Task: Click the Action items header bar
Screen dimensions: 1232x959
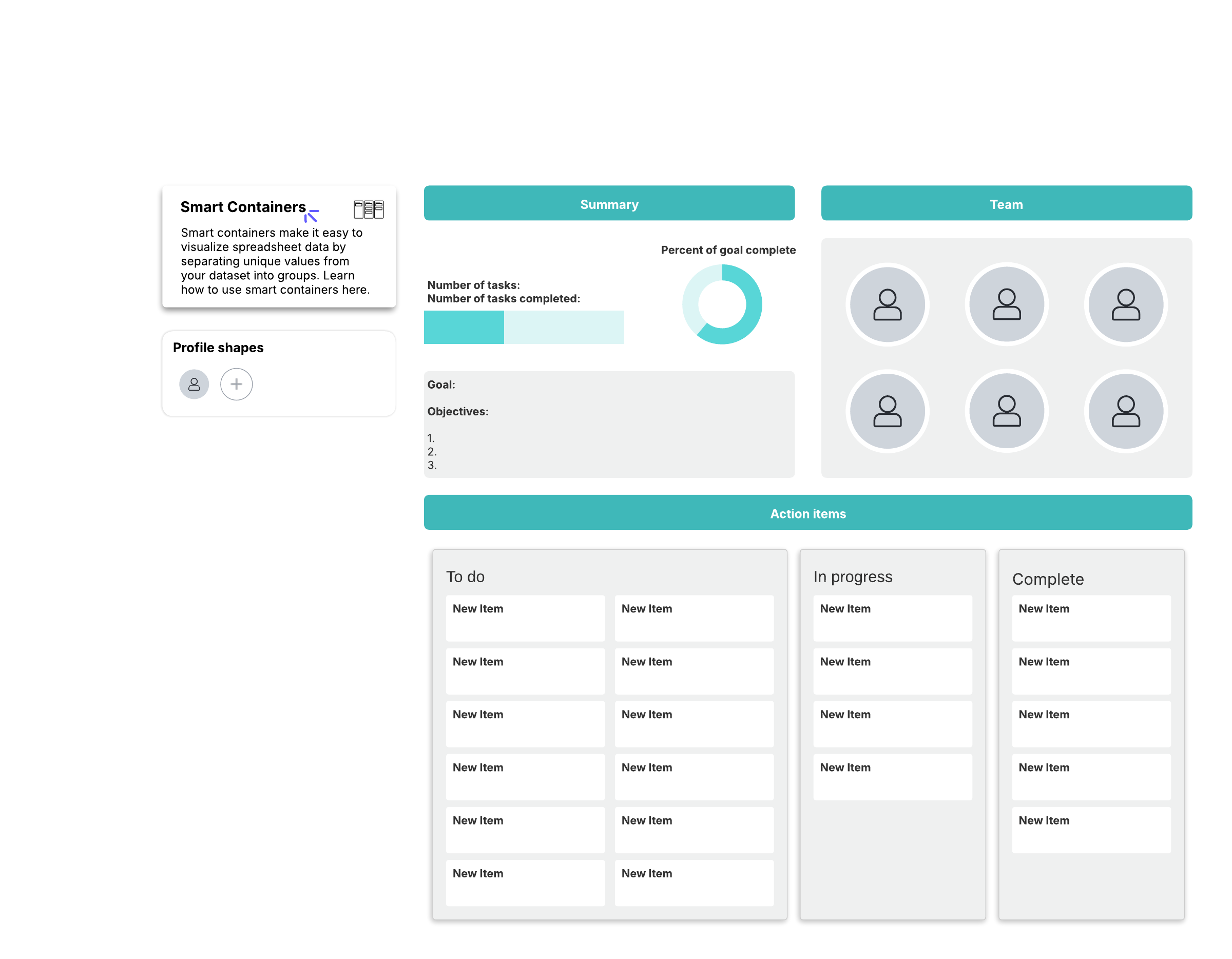Action: [808, 513]
